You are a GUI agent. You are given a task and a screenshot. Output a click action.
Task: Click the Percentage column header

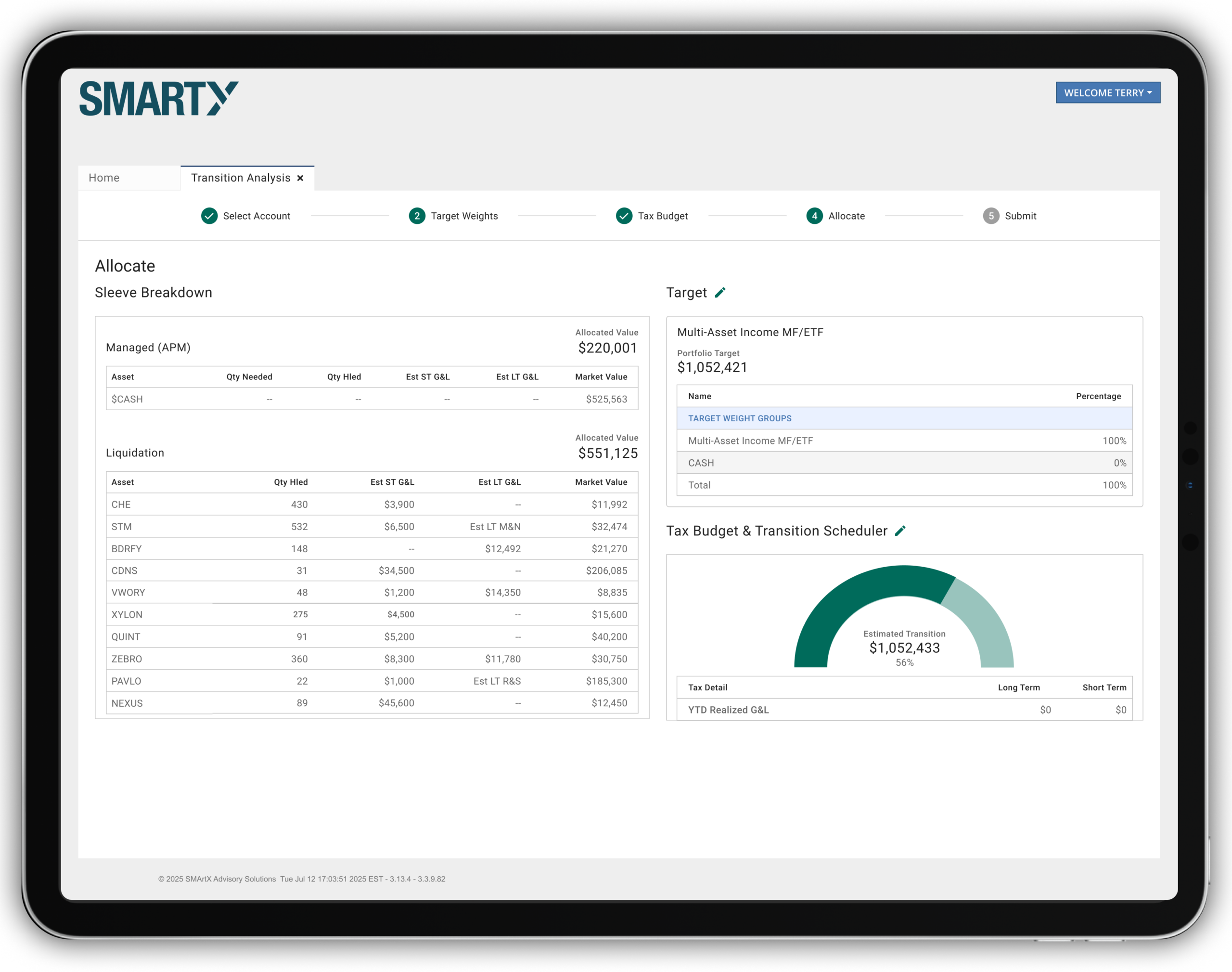click(1098, 396)
